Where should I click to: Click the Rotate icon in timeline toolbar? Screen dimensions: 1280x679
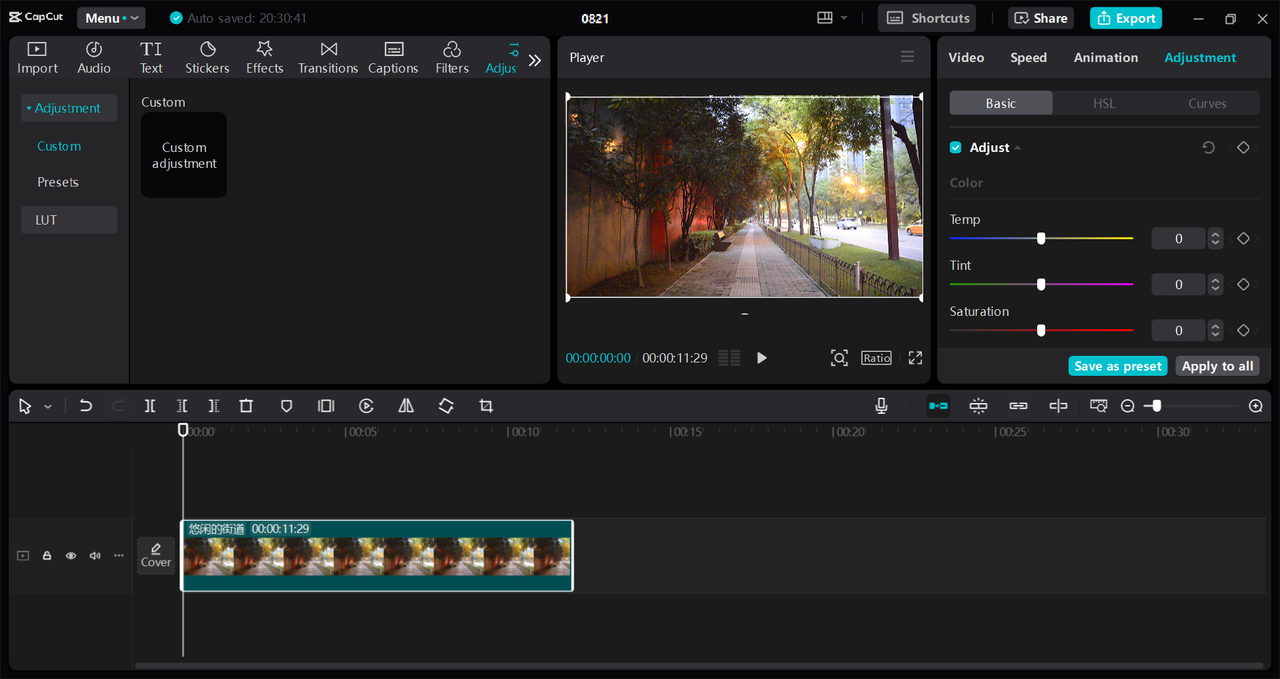pos(446,406)
